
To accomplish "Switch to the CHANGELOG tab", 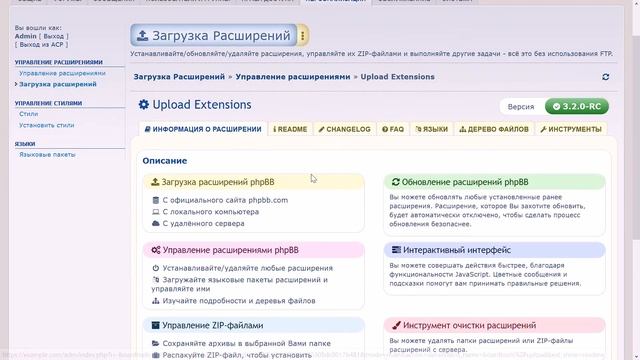I will [344, 129].
